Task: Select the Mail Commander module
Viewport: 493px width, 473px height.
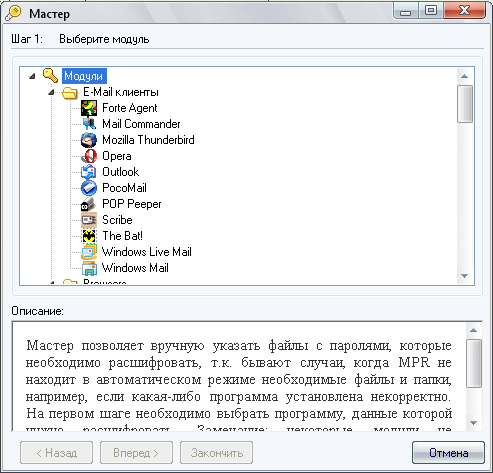Action: point(141,124)
